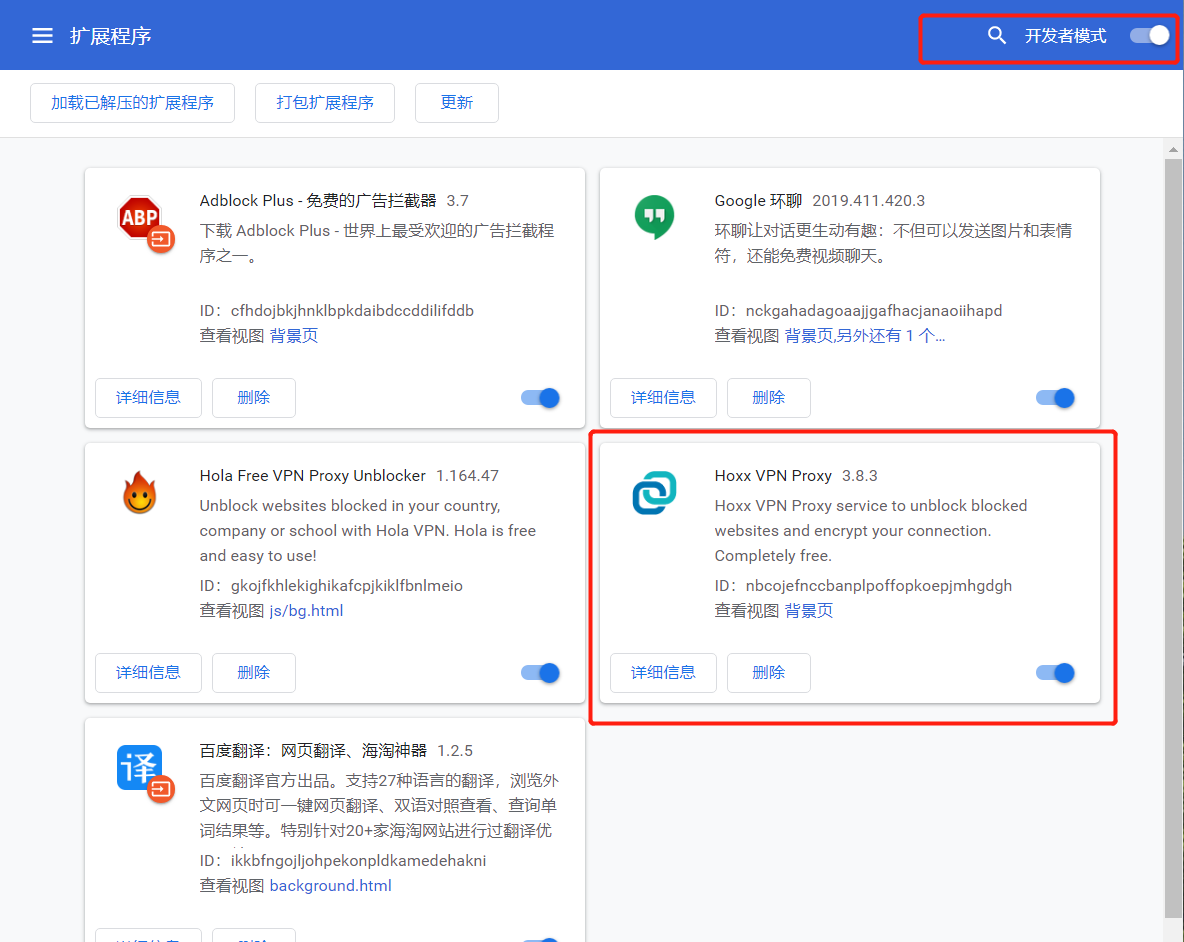Open 详细信息 for Google 环聊

[663, 398]
